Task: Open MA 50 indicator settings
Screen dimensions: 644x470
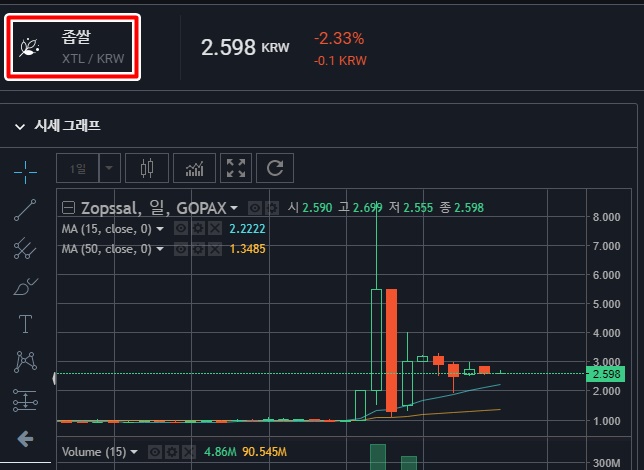Action: pyautogui.click(x=198, y=249)
